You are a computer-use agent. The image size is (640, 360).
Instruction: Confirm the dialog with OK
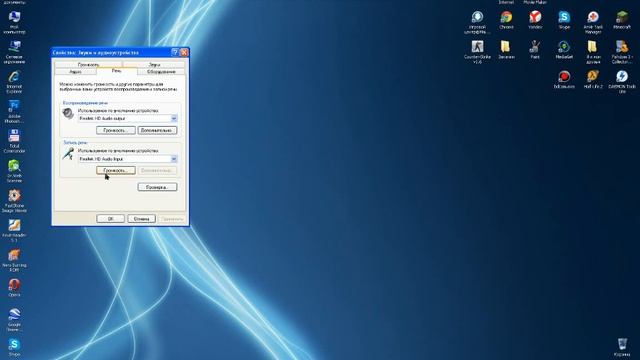point(110,219)
